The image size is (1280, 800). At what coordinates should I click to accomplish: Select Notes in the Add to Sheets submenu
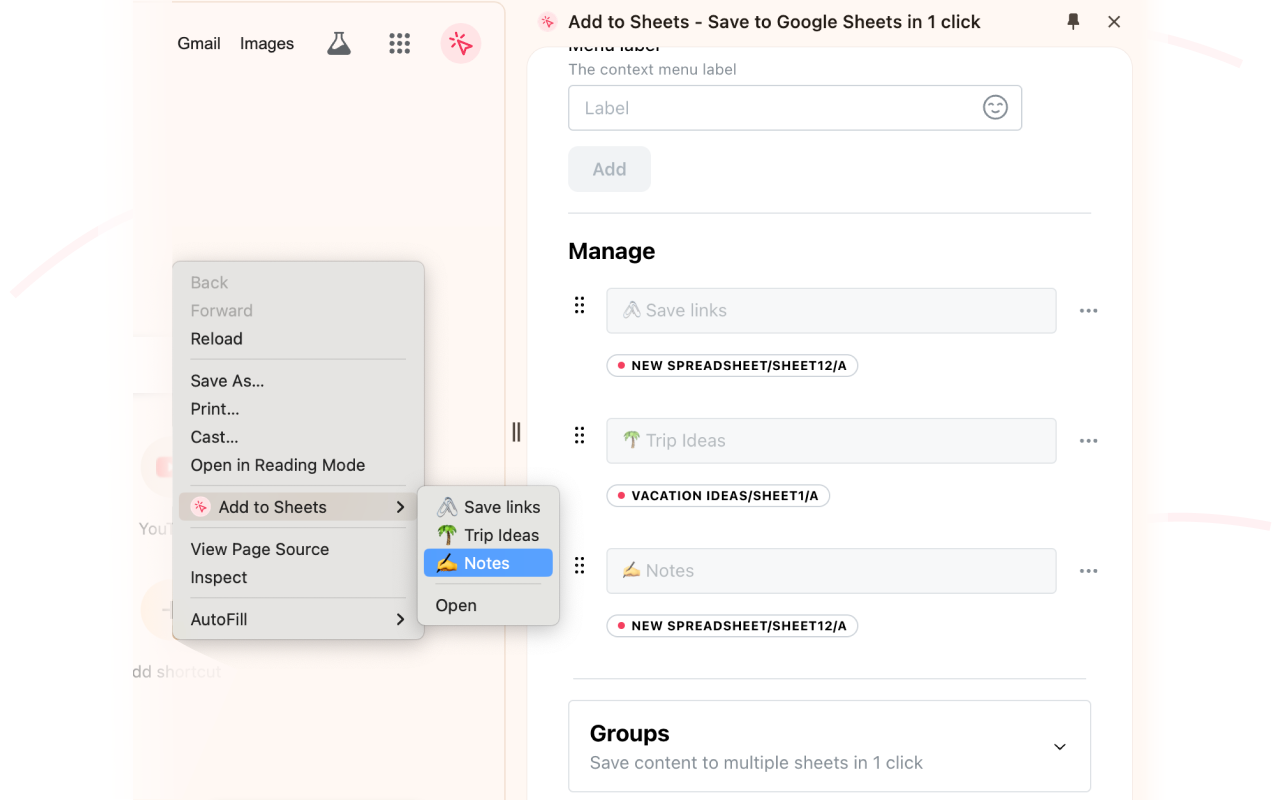click(x=487, y=562)
